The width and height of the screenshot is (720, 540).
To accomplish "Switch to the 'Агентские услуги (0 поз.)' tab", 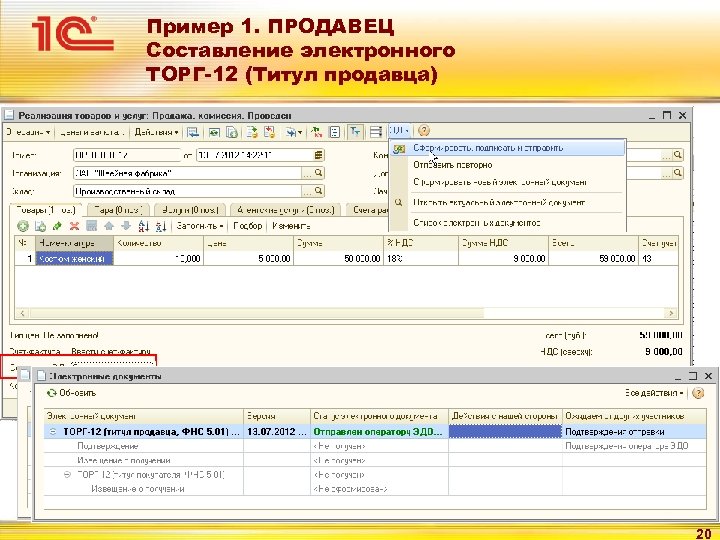I will [x=285, y=210].
